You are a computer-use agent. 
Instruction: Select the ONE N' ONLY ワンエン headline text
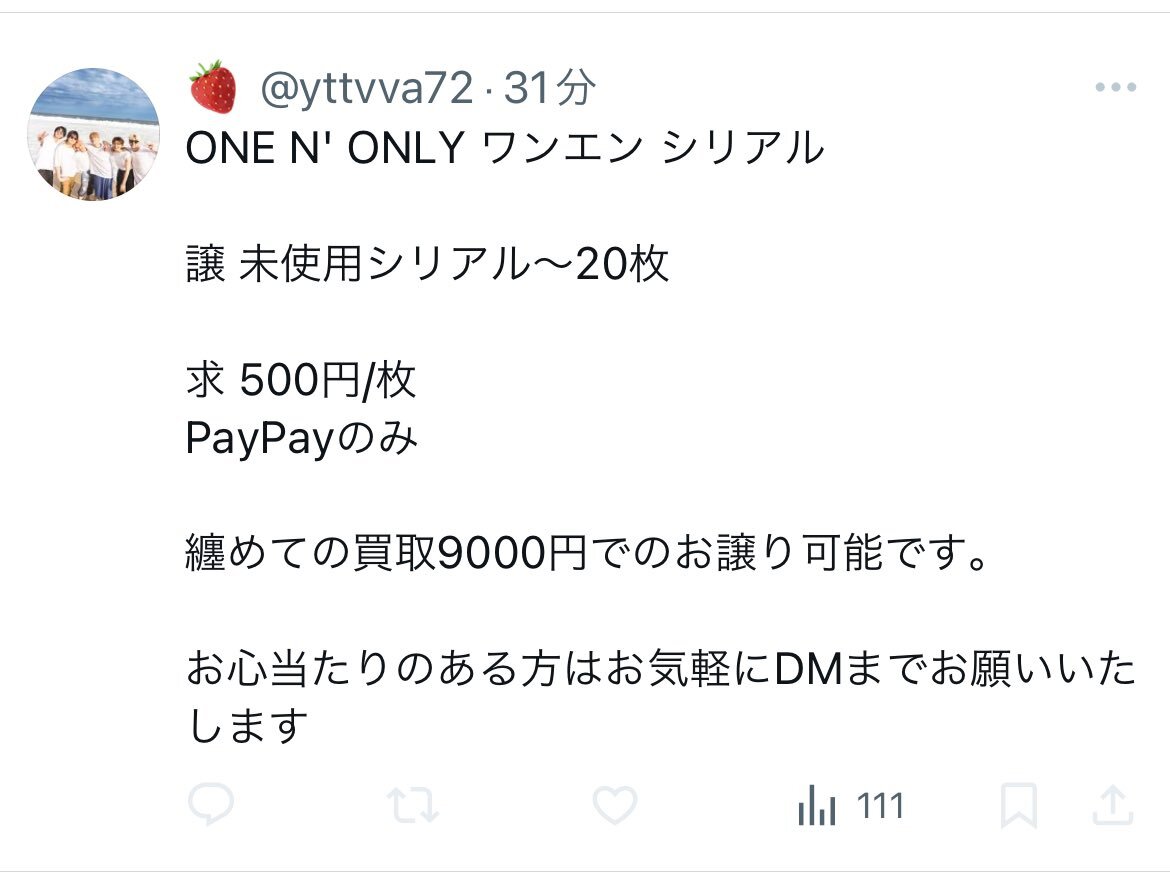[414, 147]
